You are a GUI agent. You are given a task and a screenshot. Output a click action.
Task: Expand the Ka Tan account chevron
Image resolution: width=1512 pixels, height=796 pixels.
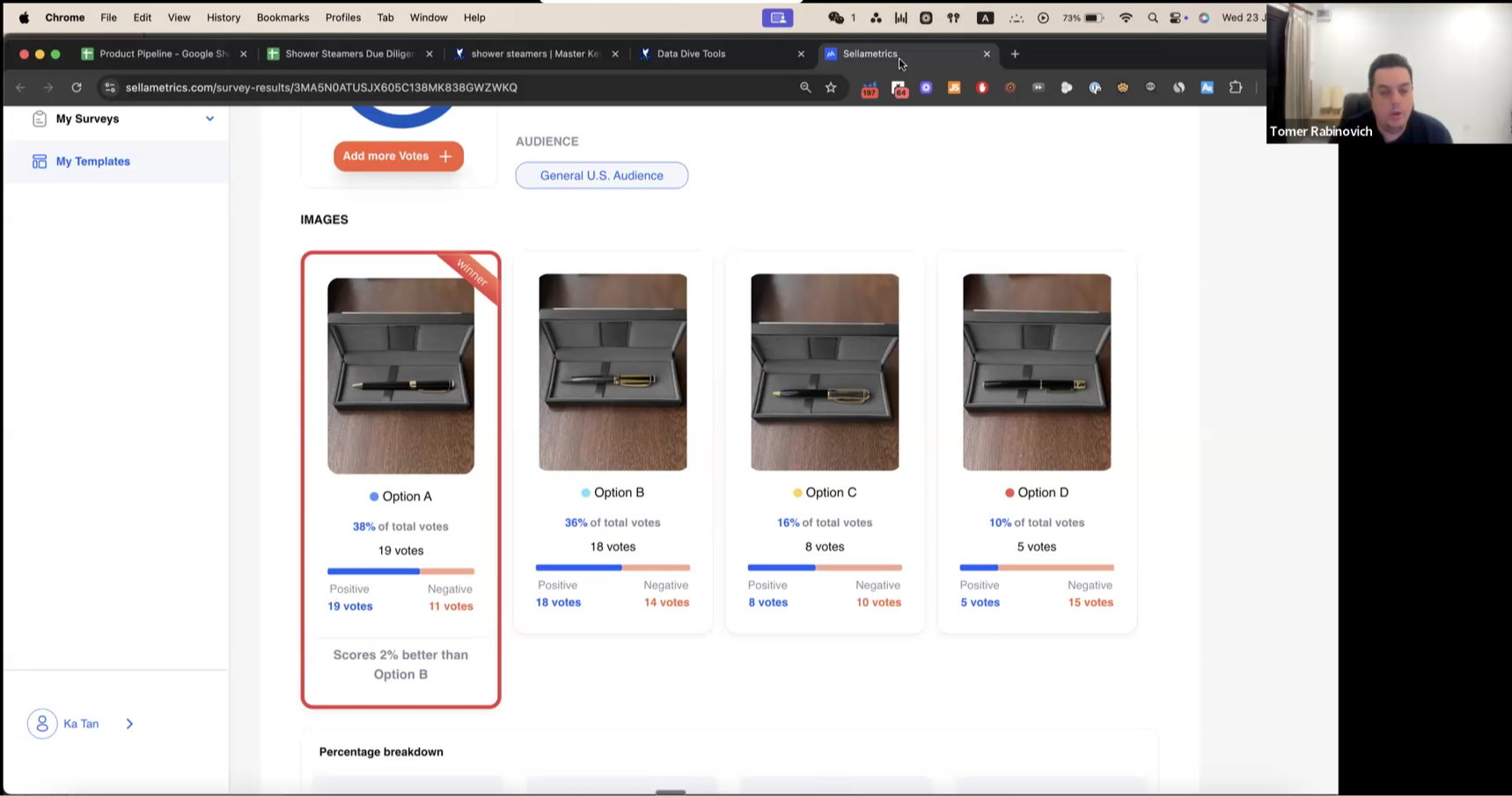(x=129, y=724)
